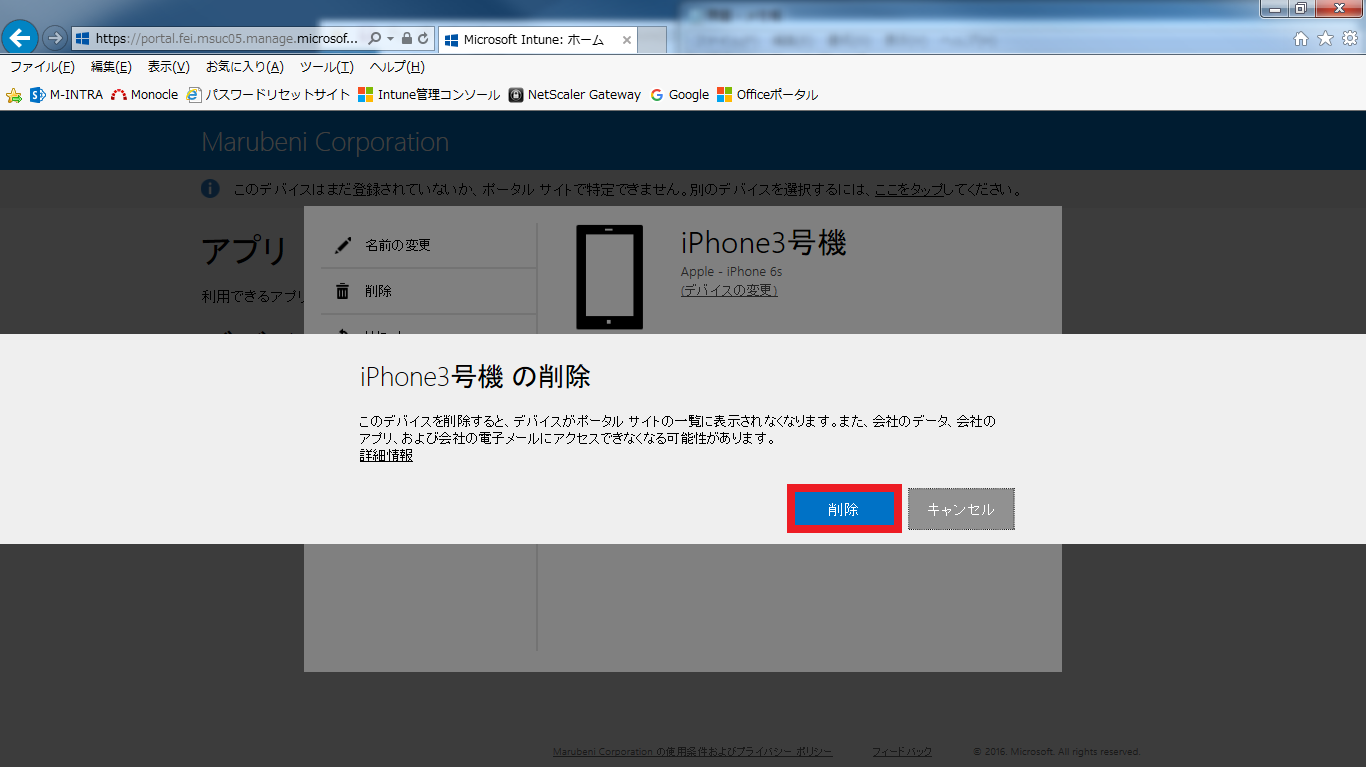Open Google from the favorites bar
This screenshot has width=1366, height=768.
(679, 95)
